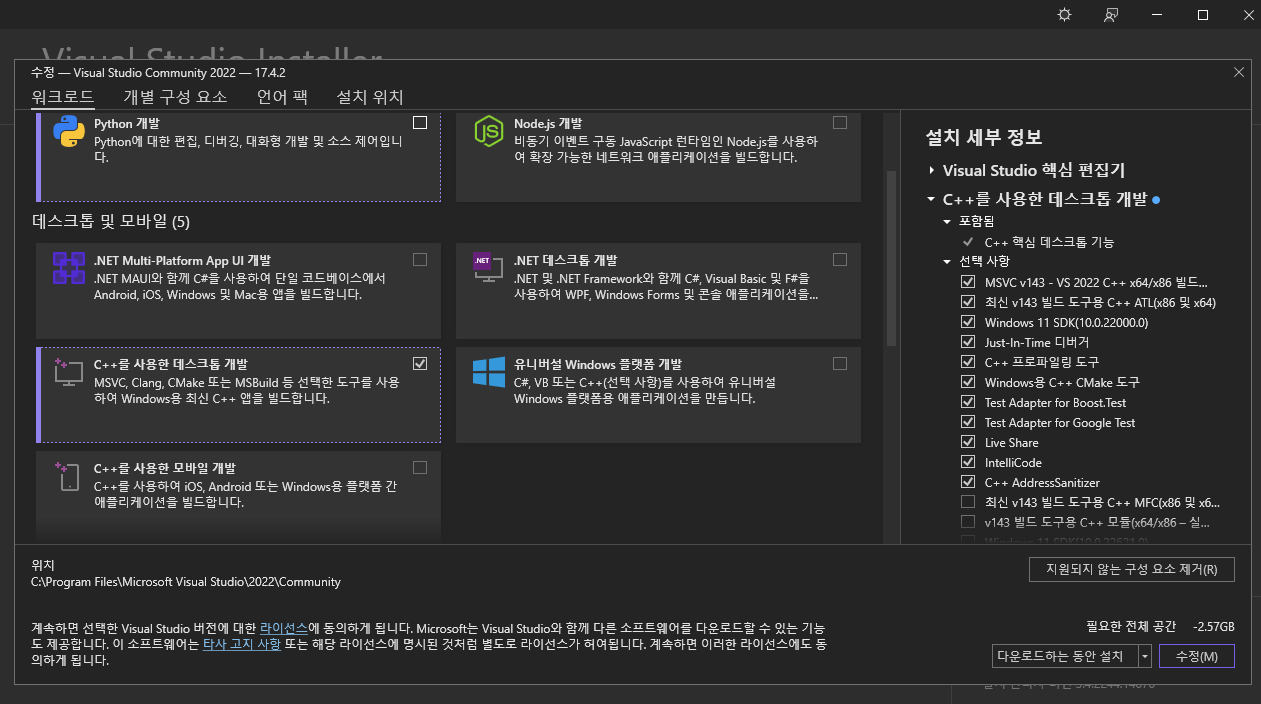Open the install mode dropdown arrow
1261x704 pixels.
coord(1145,656)
